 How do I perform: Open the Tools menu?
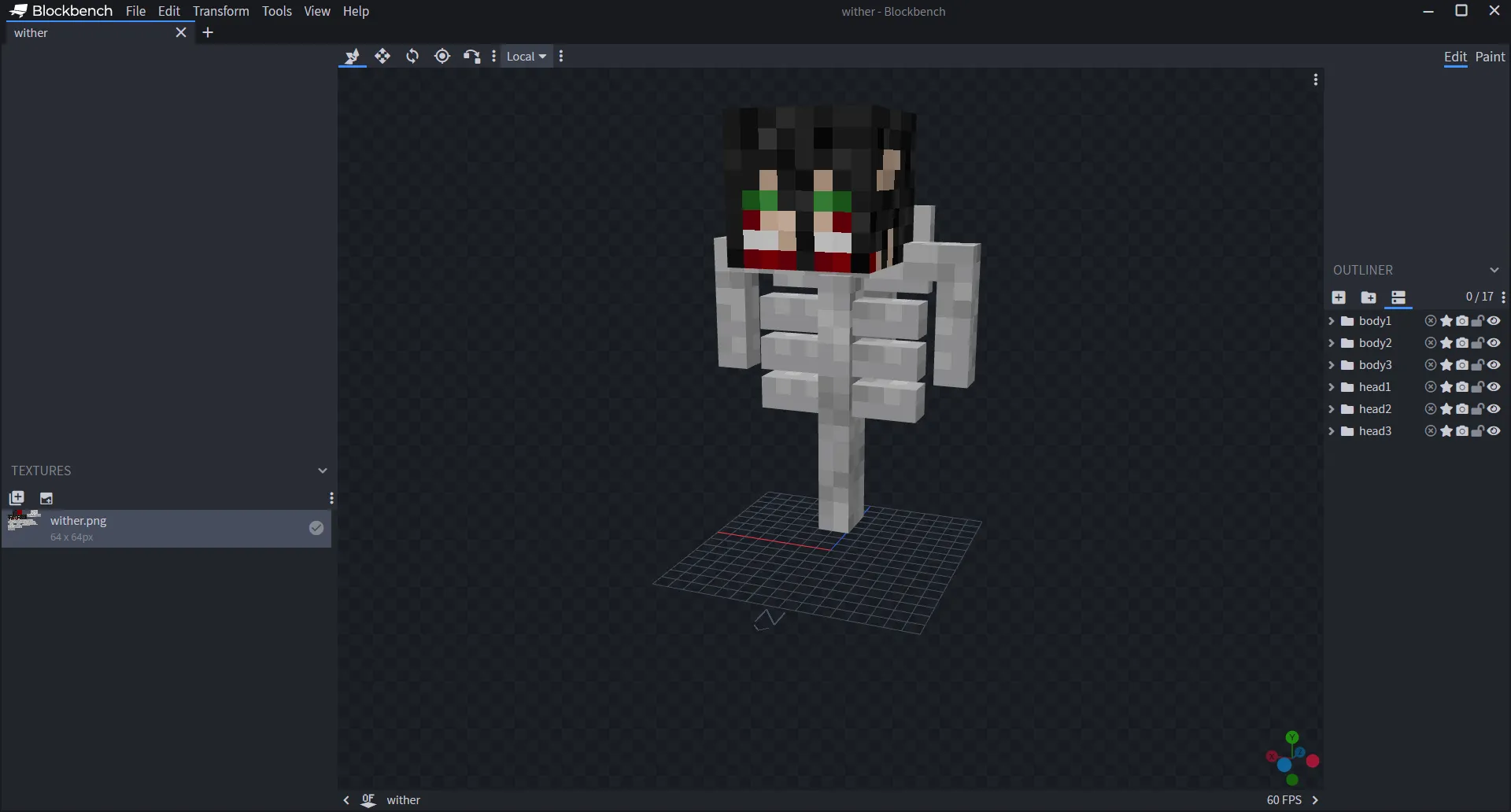click(277, 11)
